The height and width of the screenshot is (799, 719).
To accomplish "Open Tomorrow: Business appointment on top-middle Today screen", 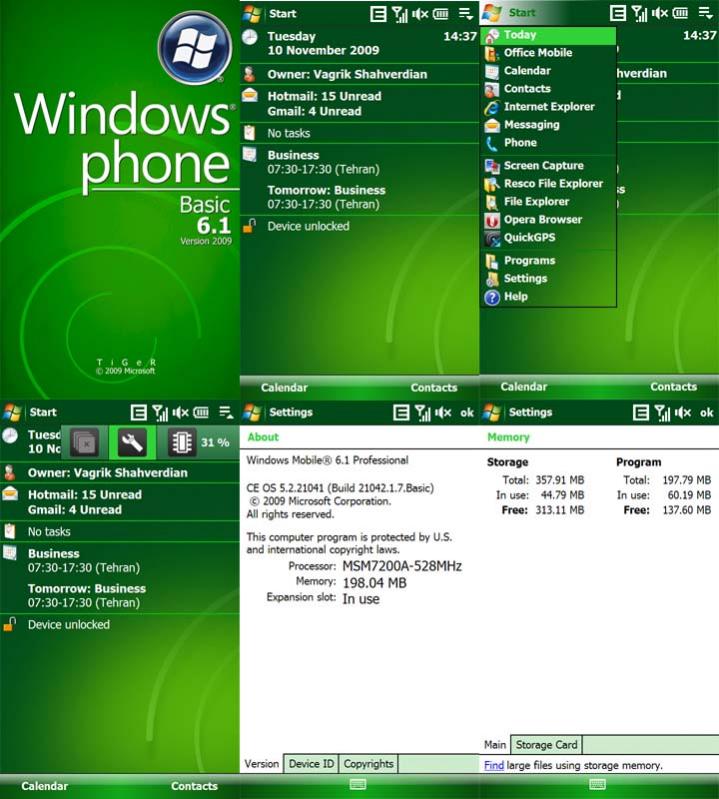I will (x=359, y=197).
